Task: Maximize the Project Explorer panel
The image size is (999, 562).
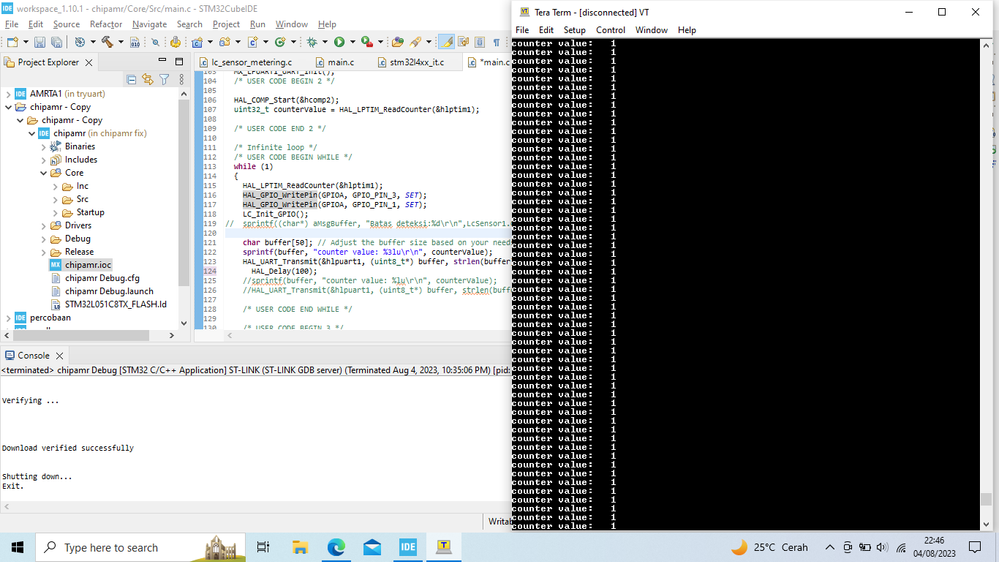Action: pos(179,61)
